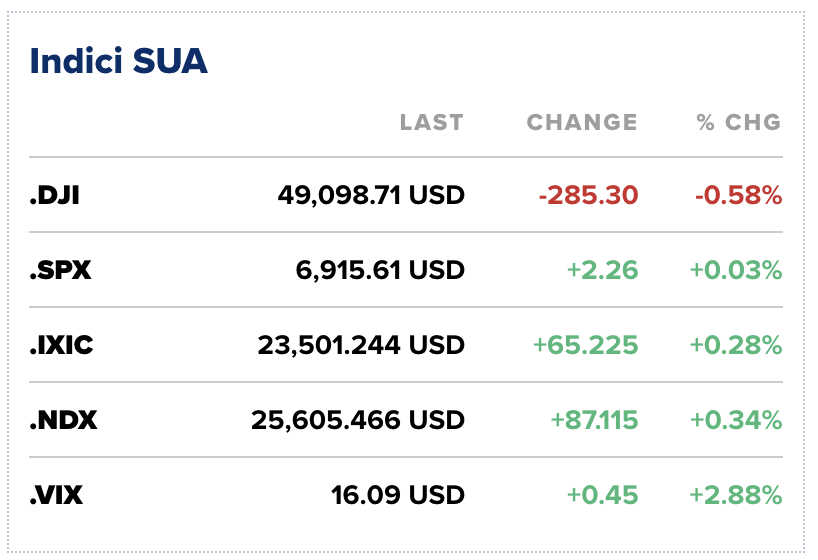Click VIX last price 16.09 USD
818x560 pixels.
398,495
